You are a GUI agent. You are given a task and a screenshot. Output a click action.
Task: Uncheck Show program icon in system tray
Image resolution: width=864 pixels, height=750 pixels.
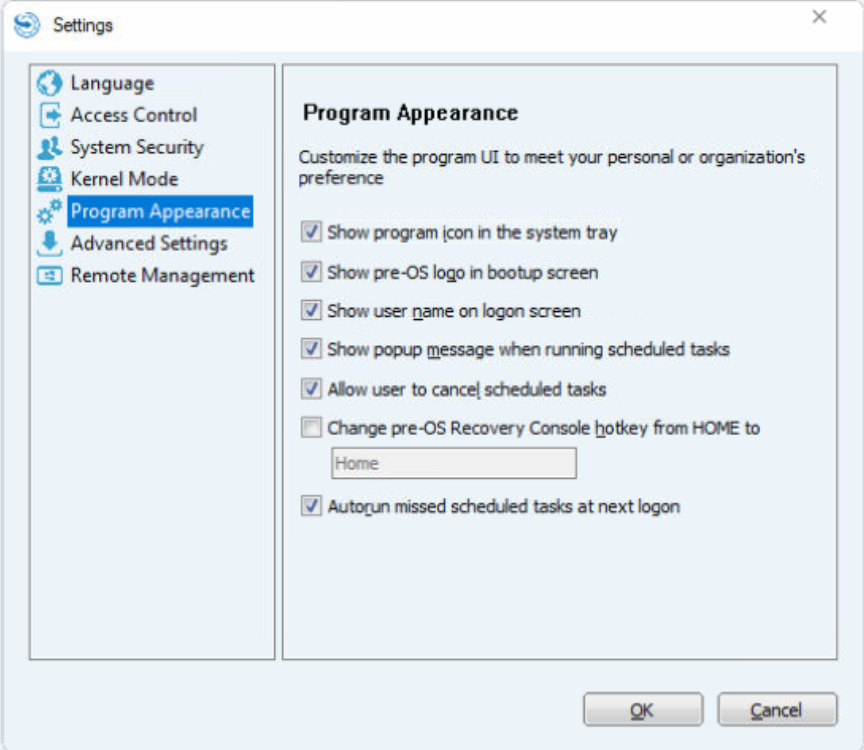click(311, 232)
